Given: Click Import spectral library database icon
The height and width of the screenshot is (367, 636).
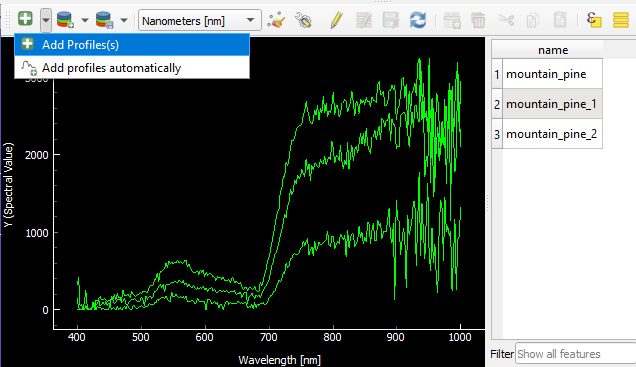Looking at the screenshot, I should [65, 19].
